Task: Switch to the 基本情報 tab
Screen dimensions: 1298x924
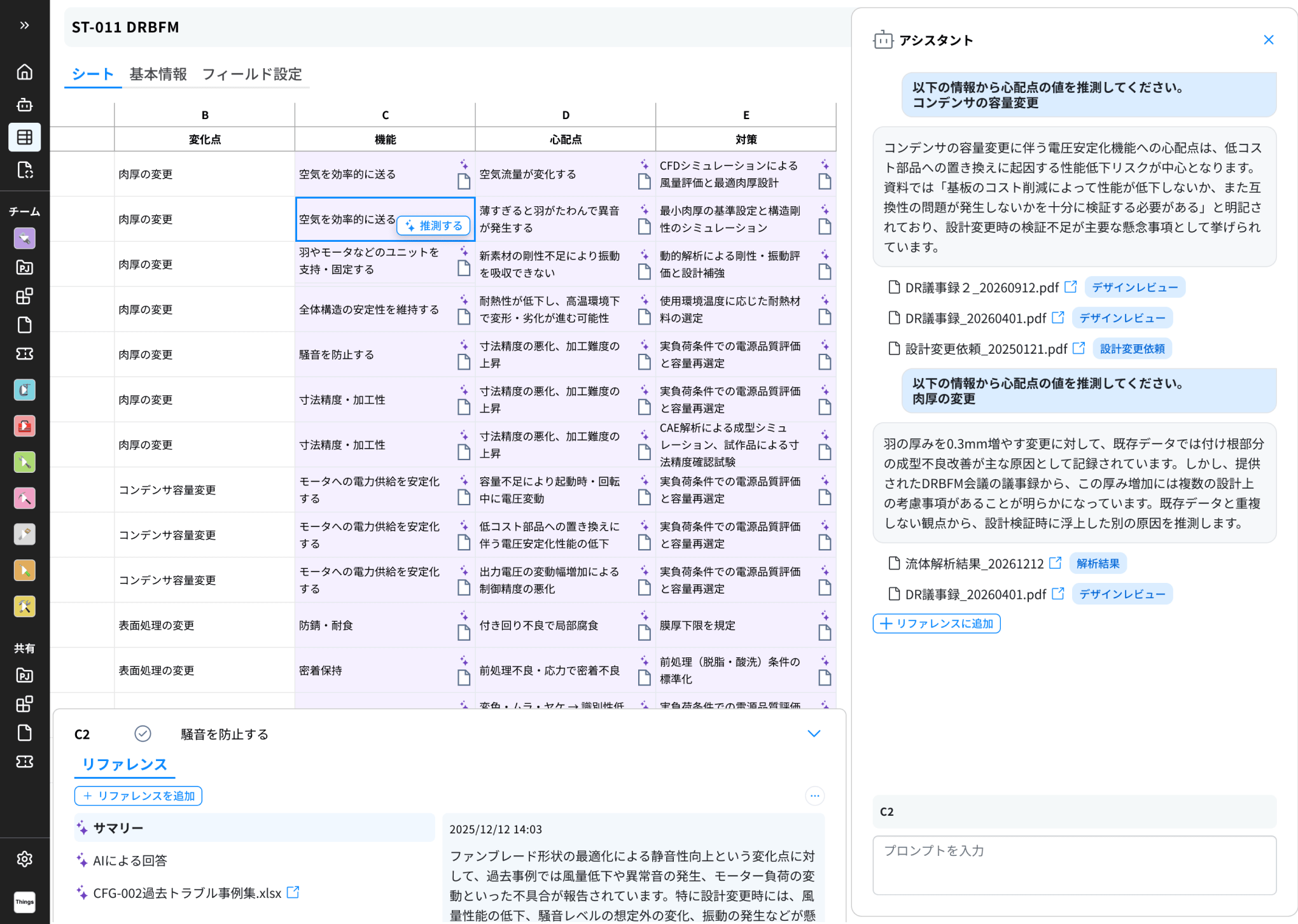Action: 158,74
